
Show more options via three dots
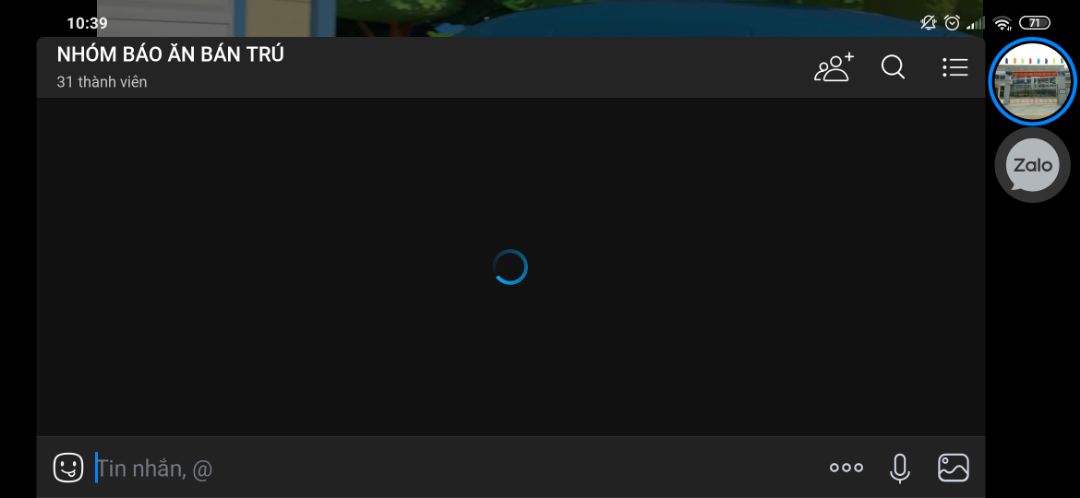coord(846,468)
